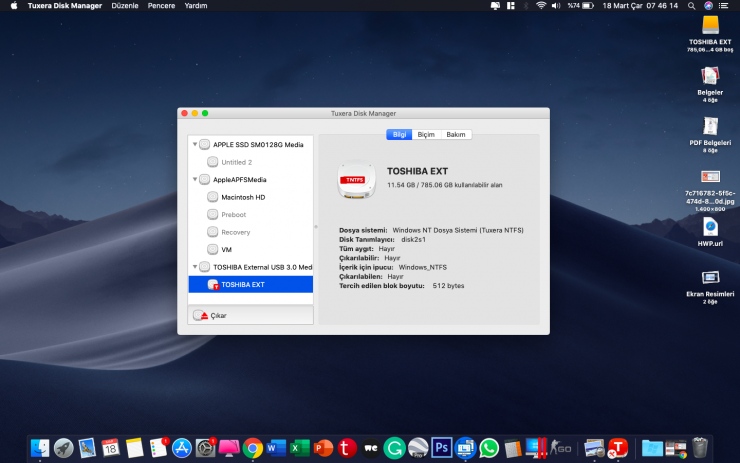This screenshot has height=463, width=740.
Task: Launch Microsoft PowerPoint from Dock
Action: tap(323, 448)
